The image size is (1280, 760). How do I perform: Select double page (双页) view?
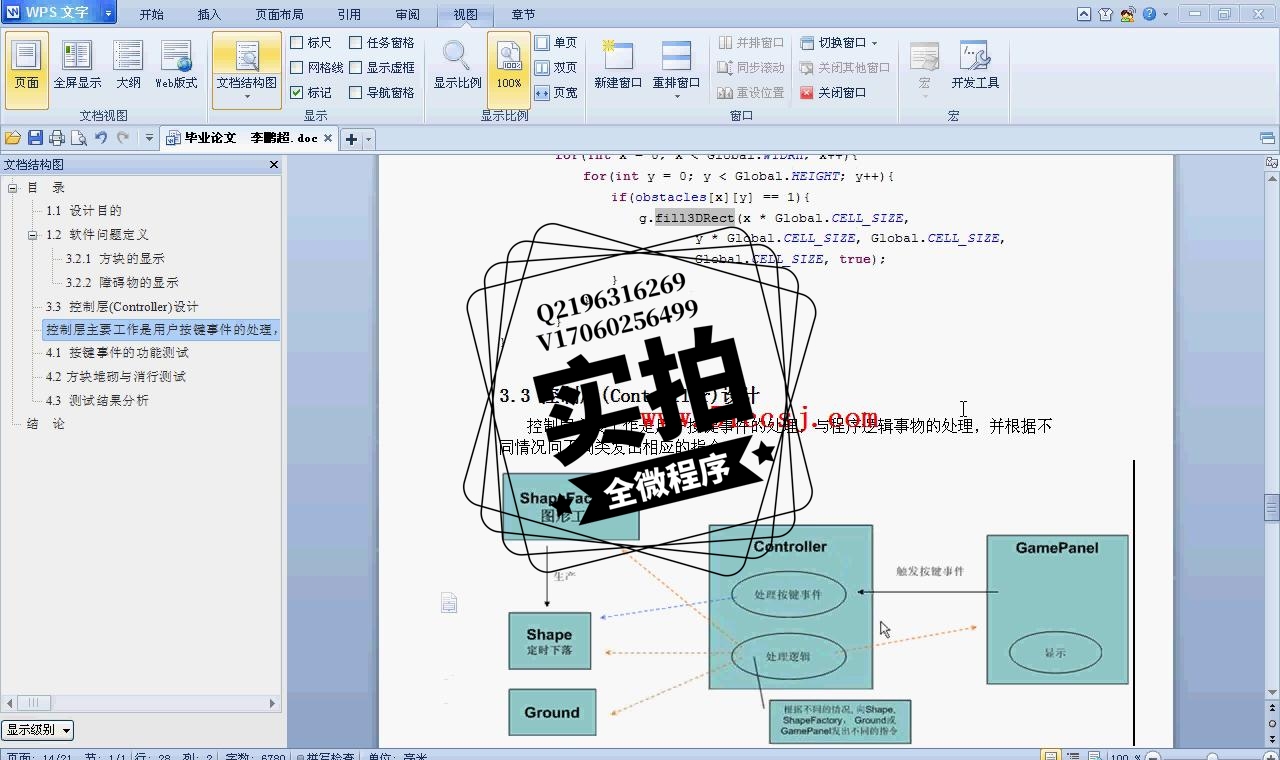[556, 68]
